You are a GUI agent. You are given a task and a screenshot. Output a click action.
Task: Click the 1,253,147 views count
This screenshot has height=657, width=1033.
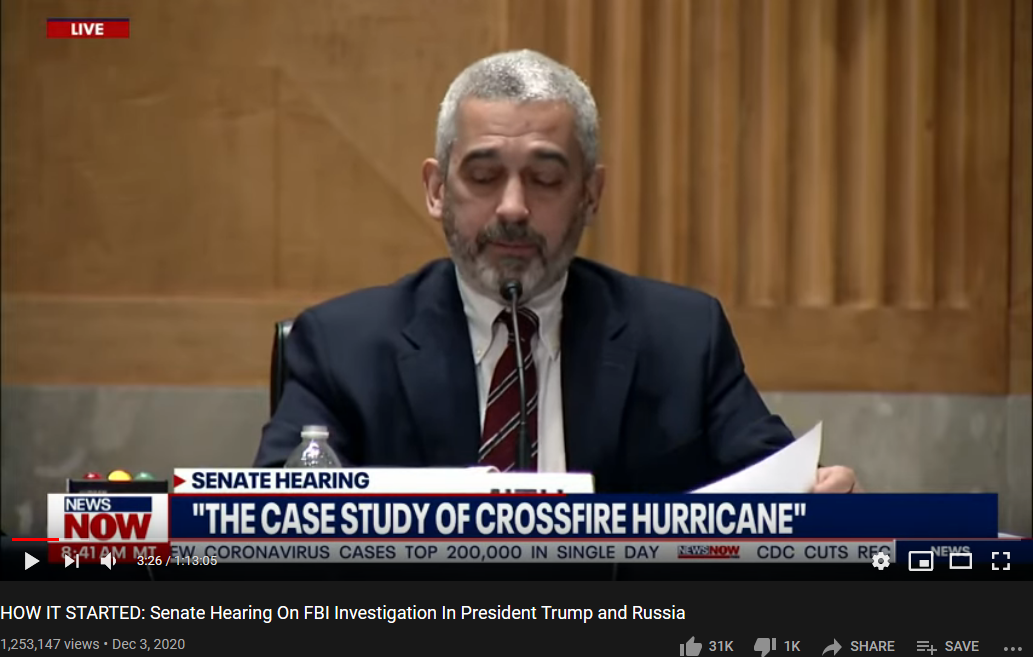pyautogui.click(x=49, y=644)
